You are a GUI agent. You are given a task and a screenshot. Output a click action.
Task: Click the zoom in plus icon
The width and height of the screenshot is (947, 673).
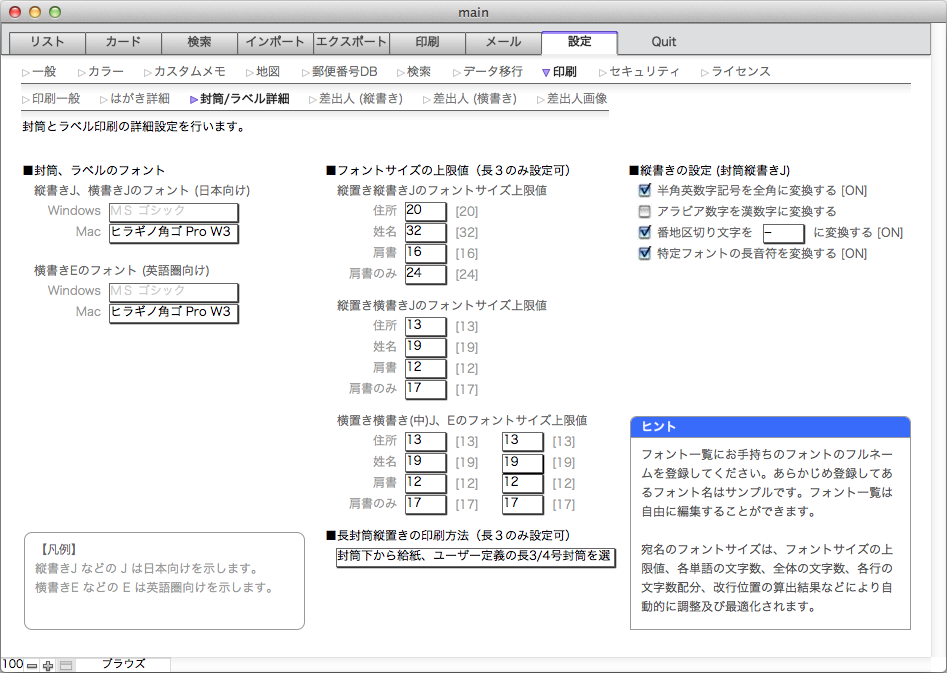48,665
